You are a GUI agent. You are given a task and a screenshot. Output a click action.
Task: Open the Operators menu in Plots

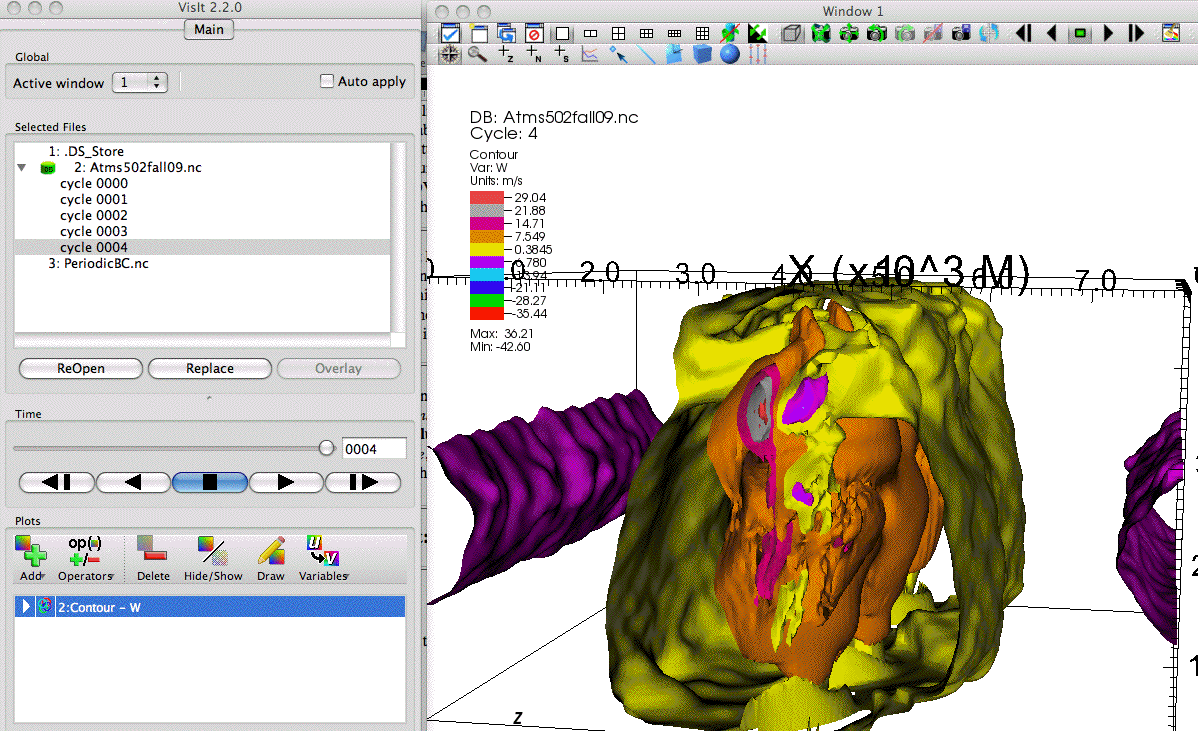[x=85, y=556]
